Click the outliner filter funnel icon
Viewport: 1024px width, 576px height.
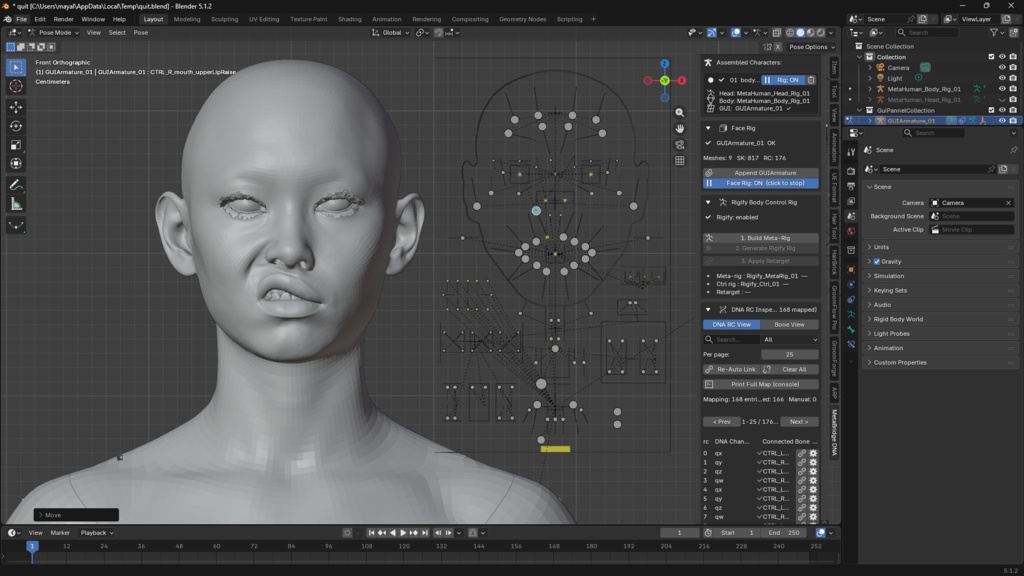click(x=994, y=33)
